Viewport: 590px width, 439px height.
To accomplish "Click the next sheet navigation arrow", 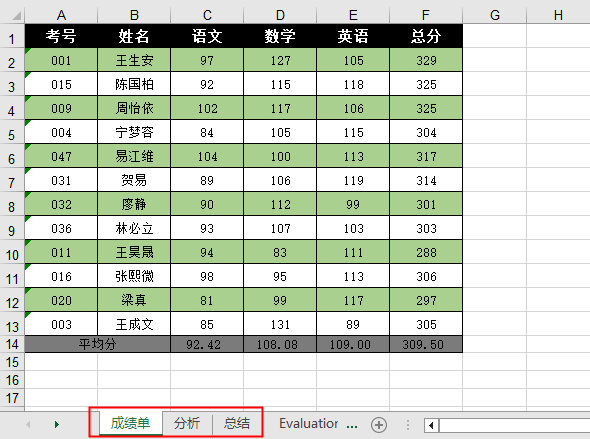I will click(x=57, y=424).
